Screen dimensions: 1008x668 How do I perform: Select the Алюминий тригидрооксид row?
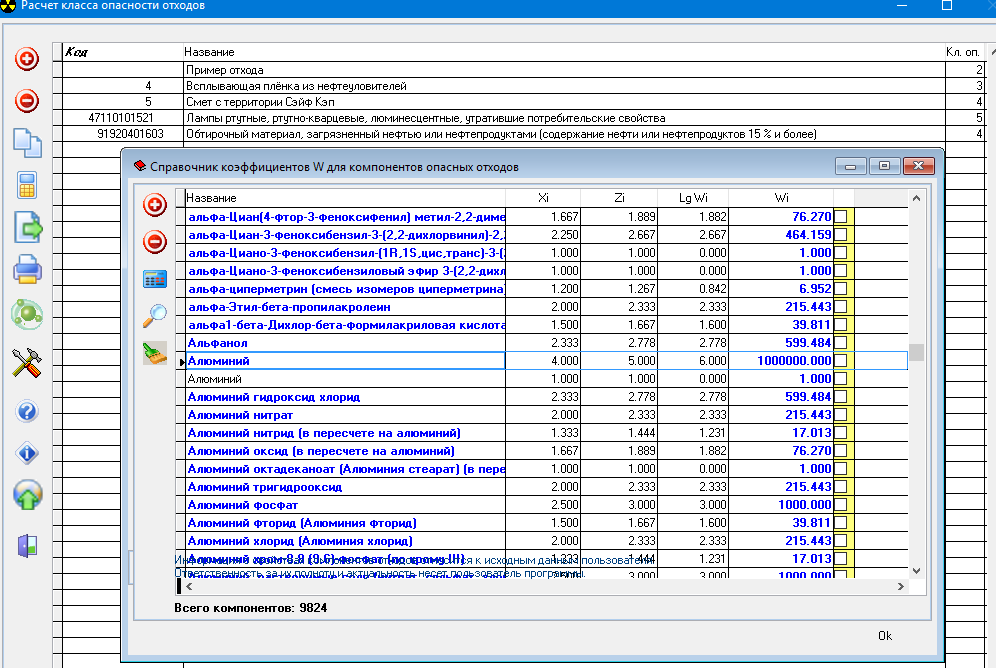[345, 487]
